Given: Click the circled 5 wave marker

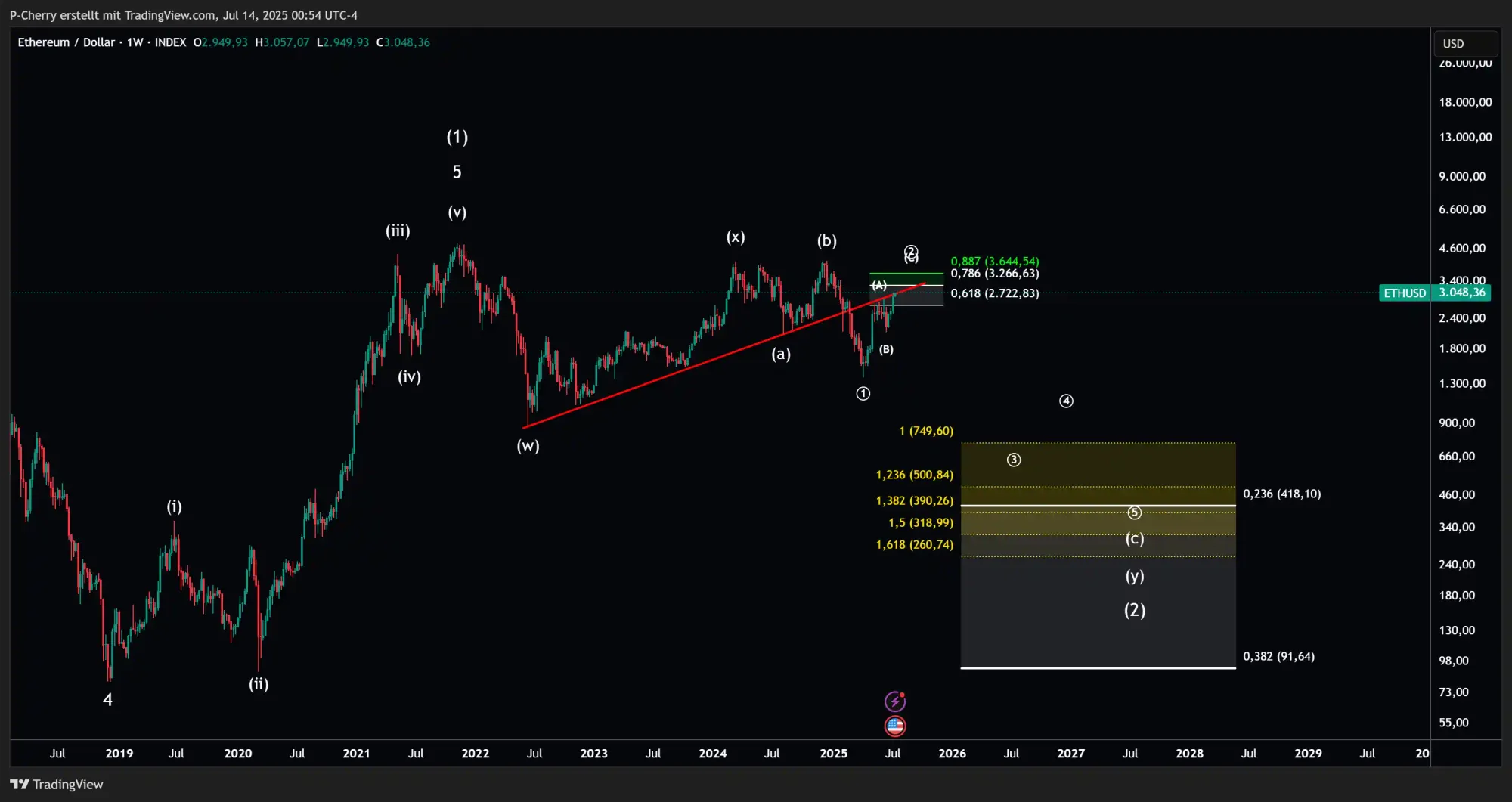Looking at the screenshot, I should pos(1135,512).
